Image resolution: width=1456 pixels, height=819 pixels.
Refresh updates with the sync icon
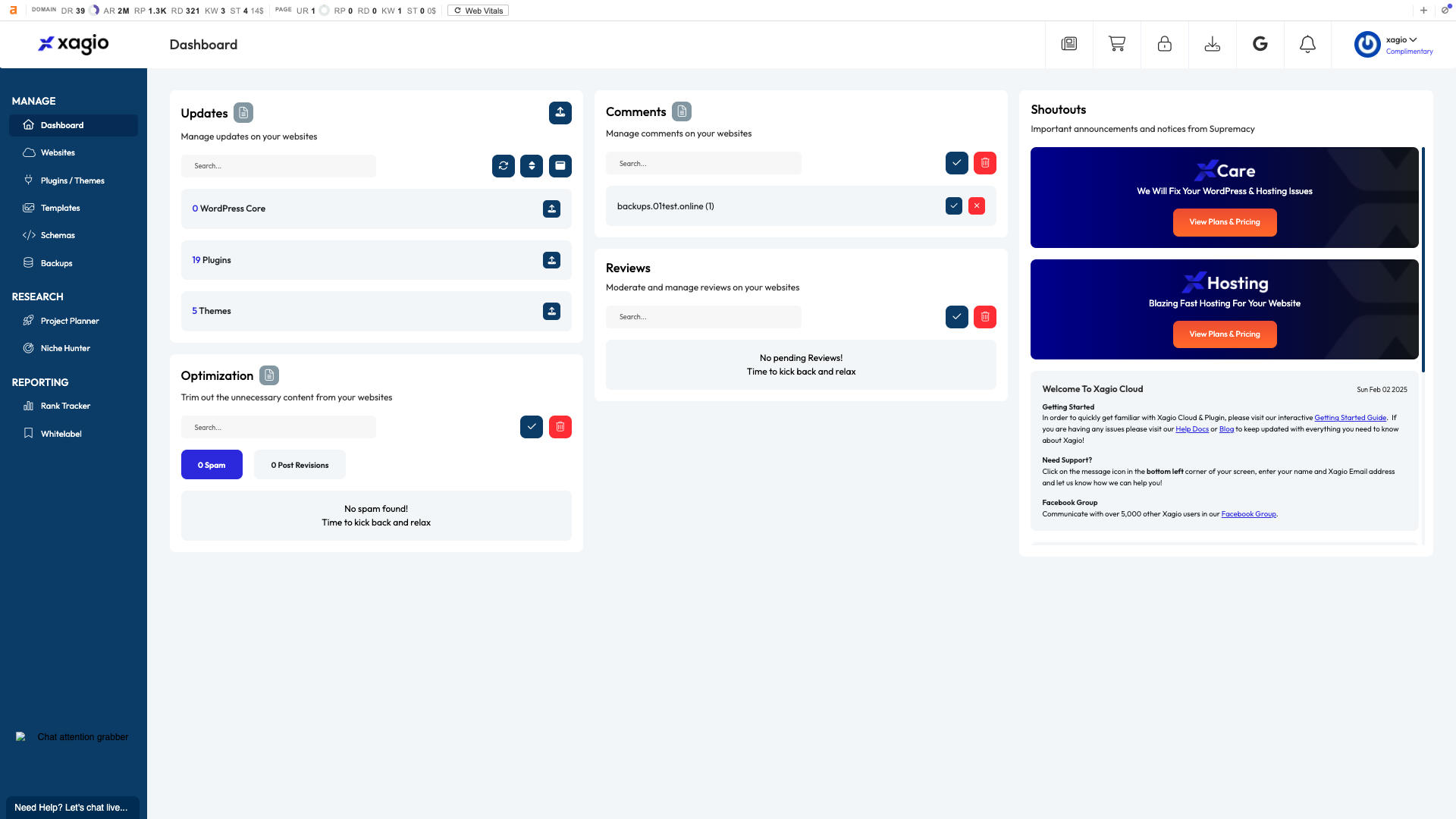click(503, 166)
